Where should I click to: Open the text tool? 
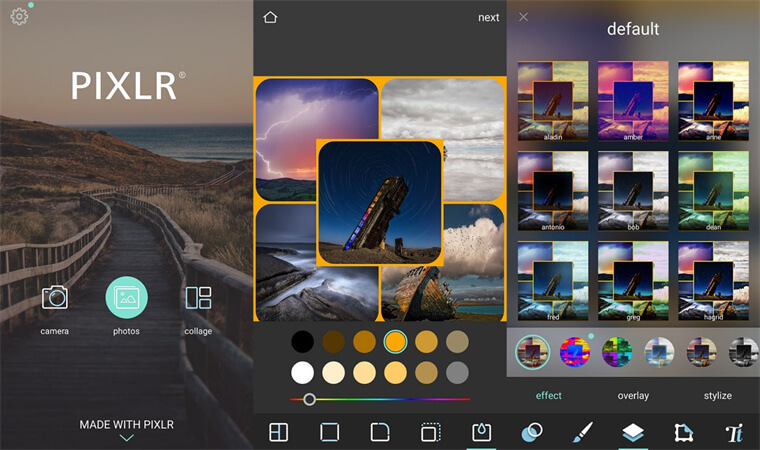[x=734, y=432]
